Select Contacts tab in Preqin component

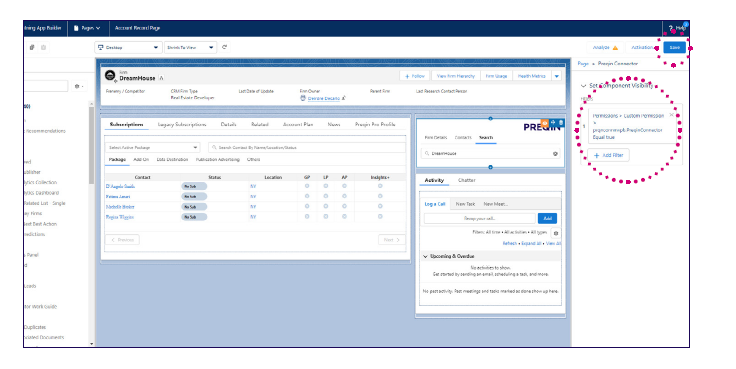click(x=463, y=138)
